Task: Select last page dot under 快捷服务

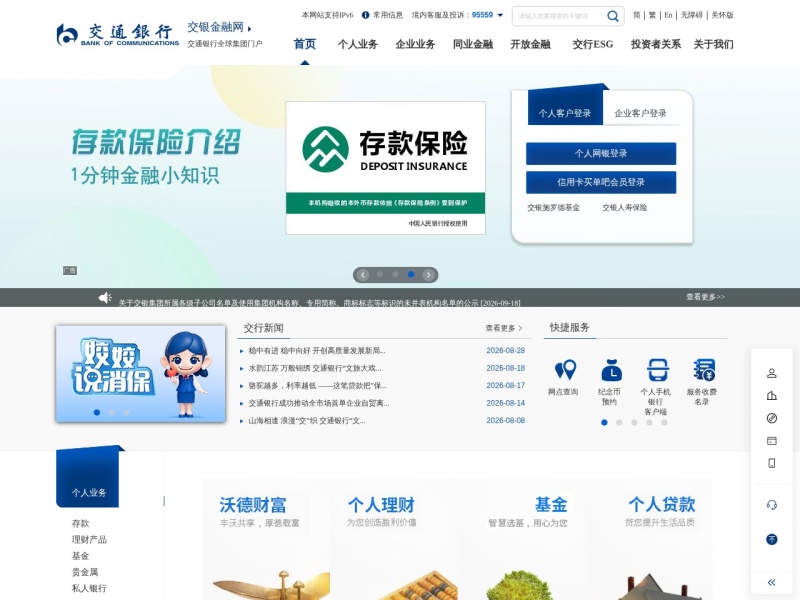Action: pos(664,422)
